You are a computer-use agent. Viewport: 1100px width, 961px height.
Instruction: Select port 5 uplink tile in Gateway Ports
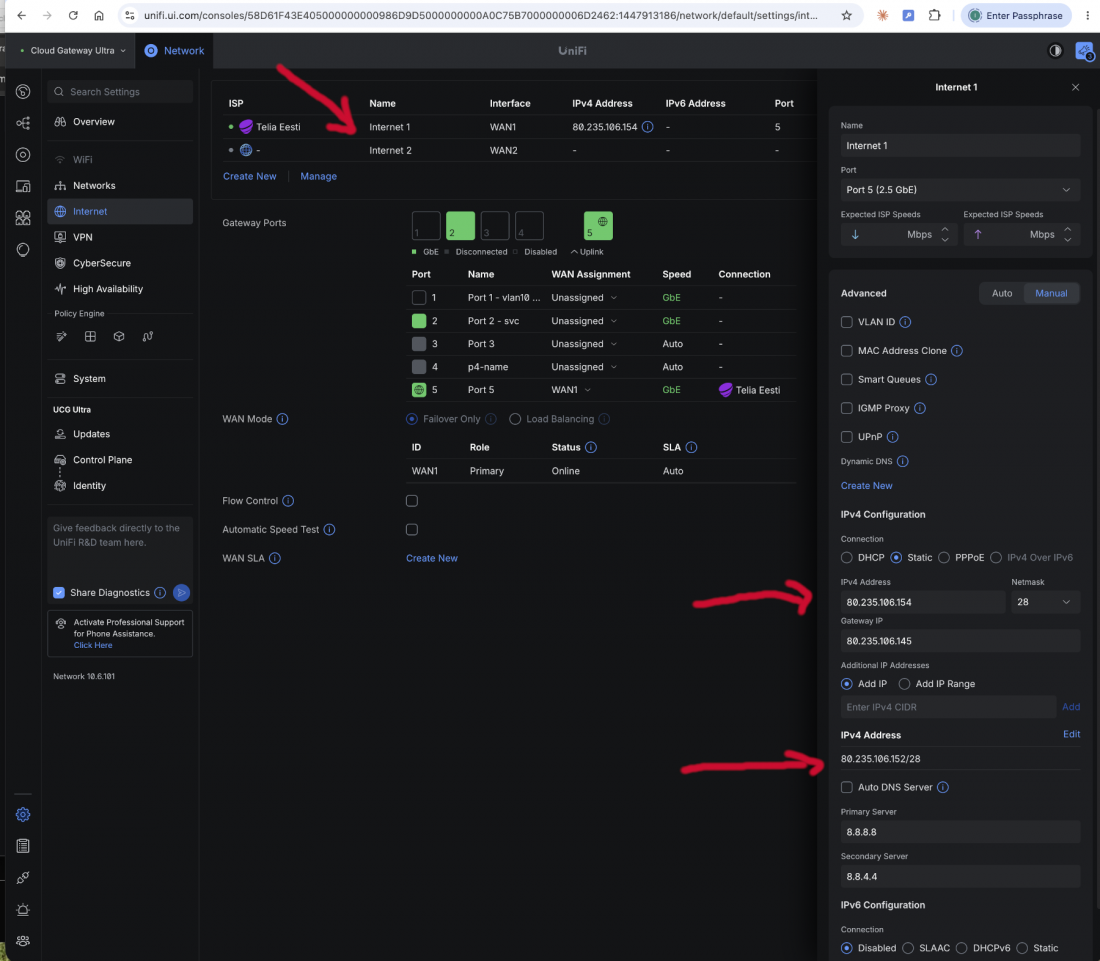[x=598, y=225]
